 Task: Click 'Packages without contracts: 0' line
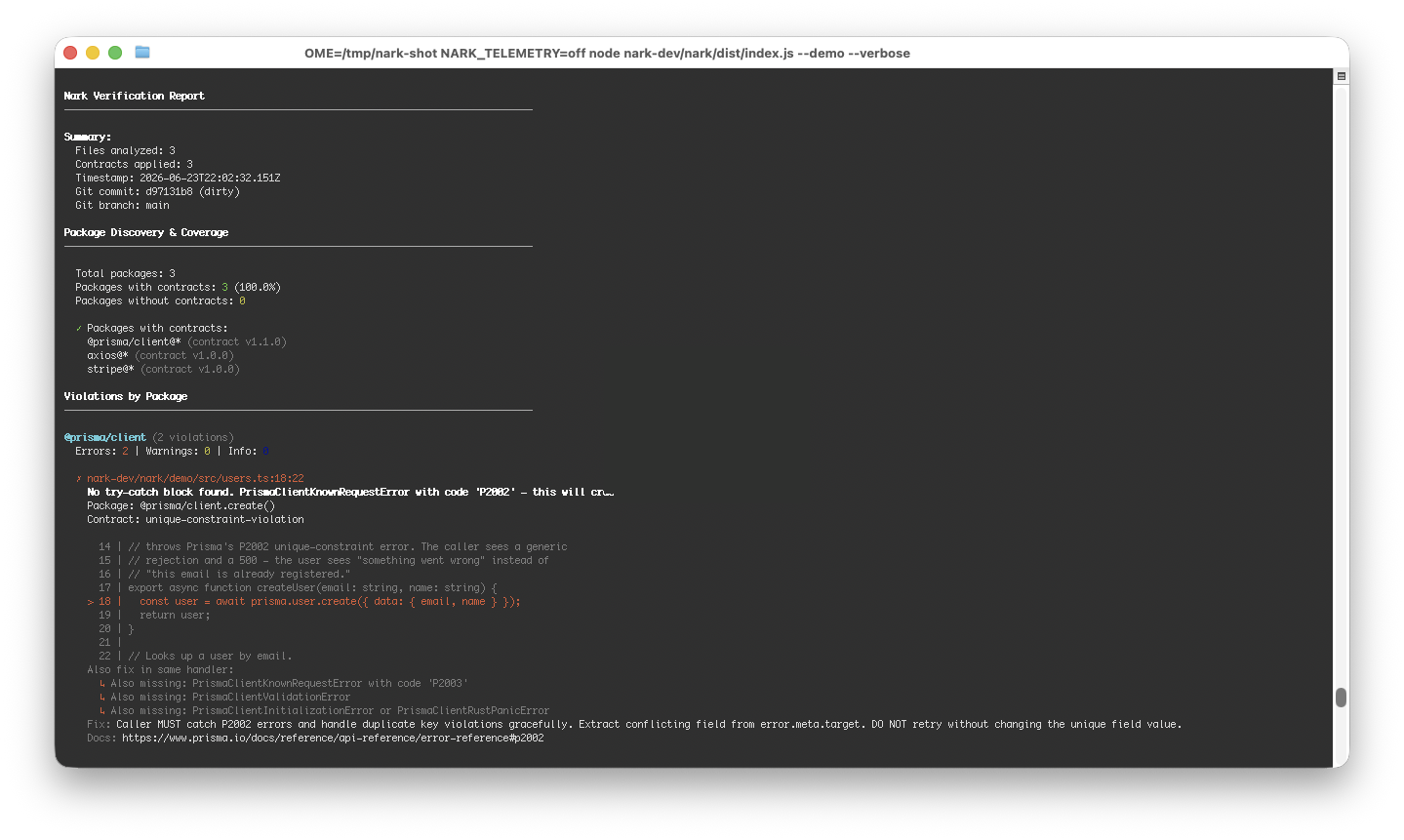coord(160,300)
